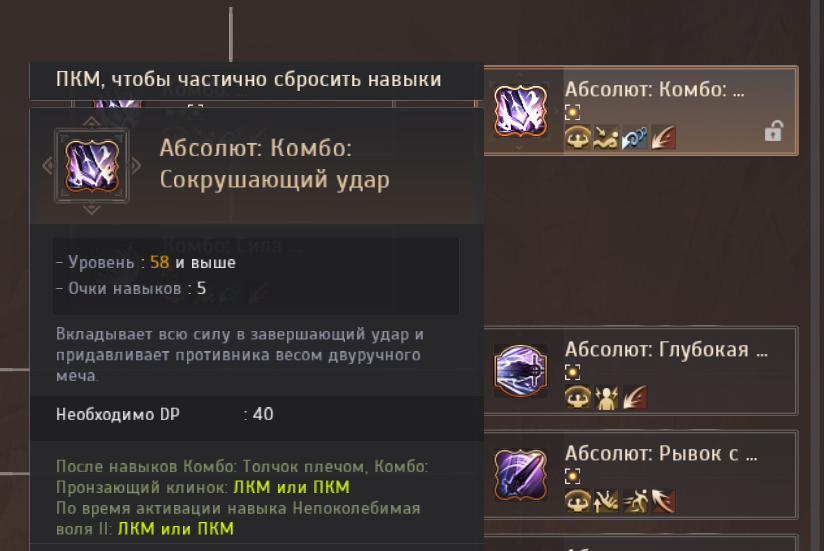Click the up arrow above the tooltip skill icon

(91, 122)
